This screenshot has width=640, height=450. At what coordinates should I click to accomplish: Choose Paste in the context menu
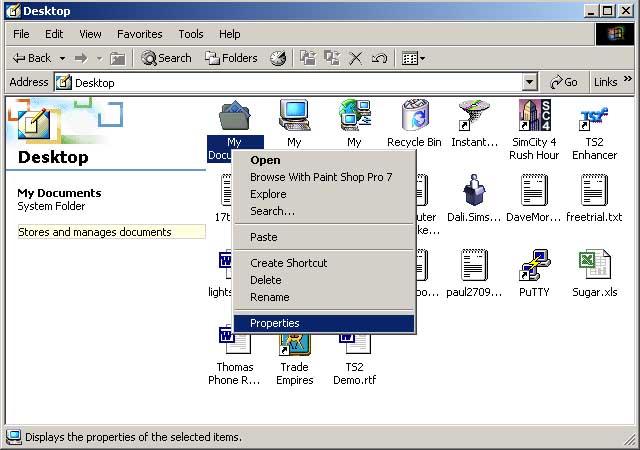[324, 237]
